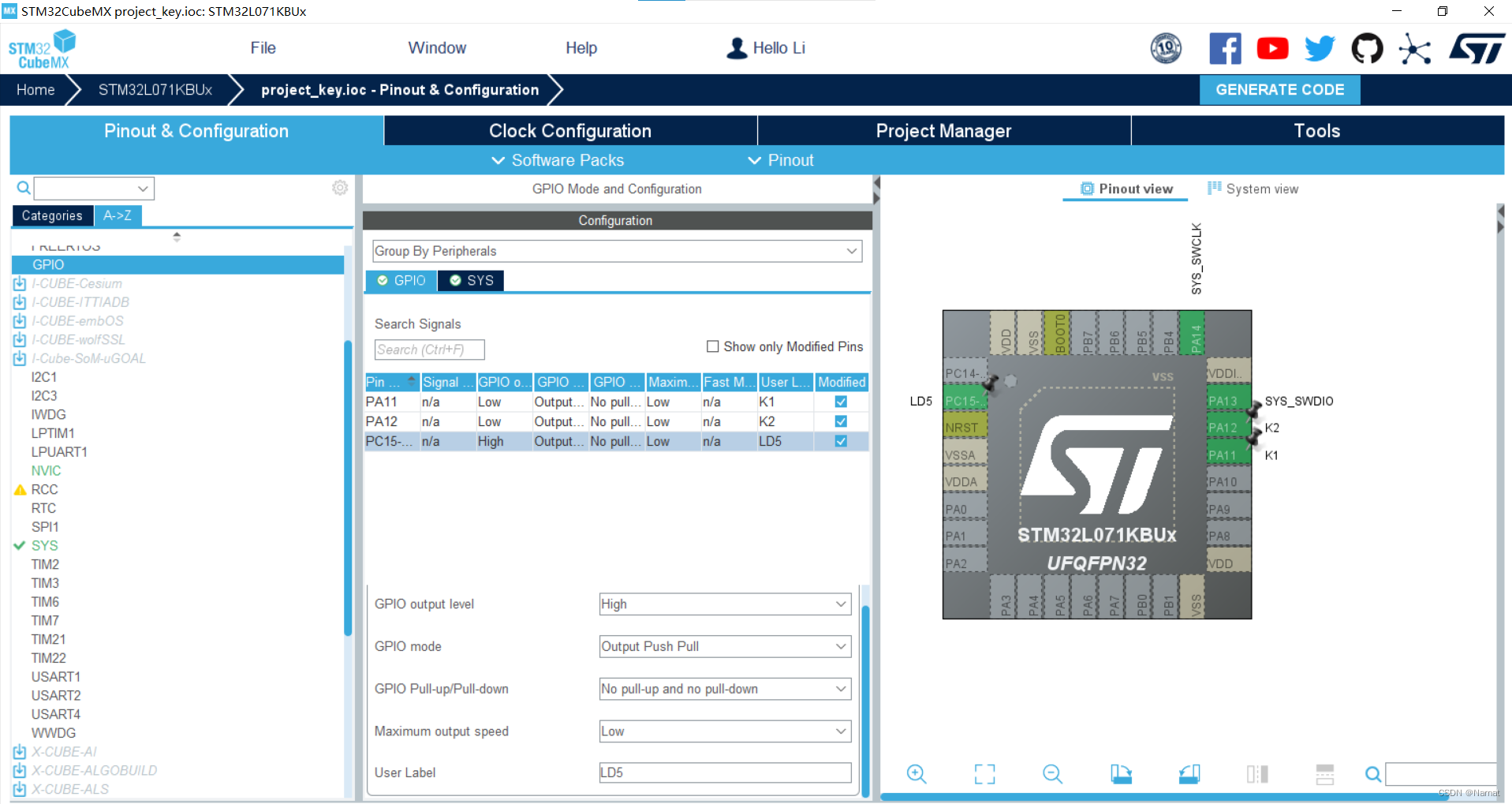Click the Search Signals input field

(429, 350)
